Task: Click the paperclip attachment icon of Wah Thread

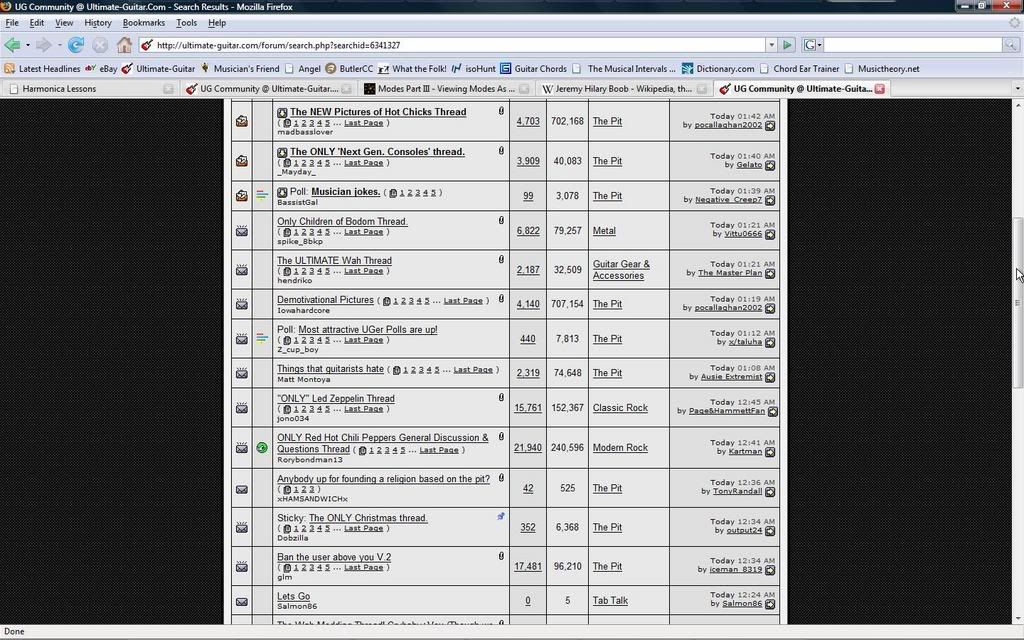Action: (x=501, y=260)
